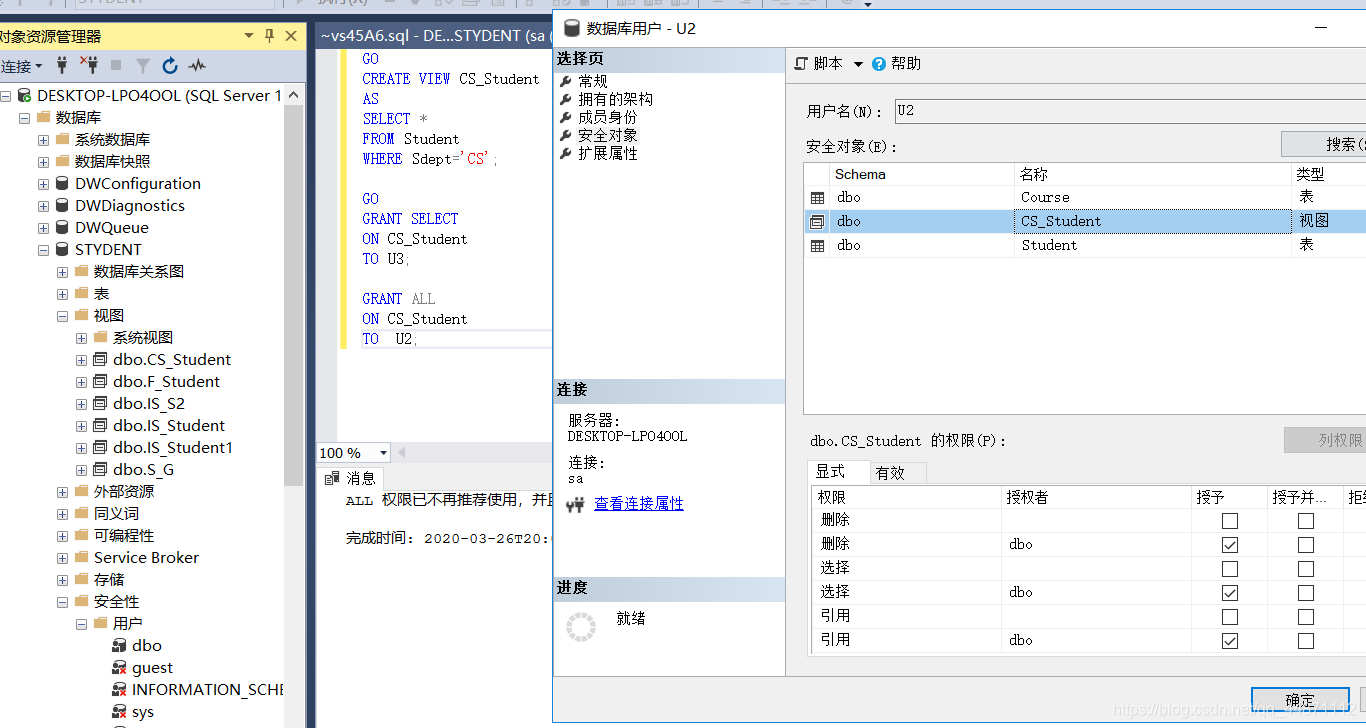Check 授予并 for 引用 row granted by dbo

[x=1306, y=641]
